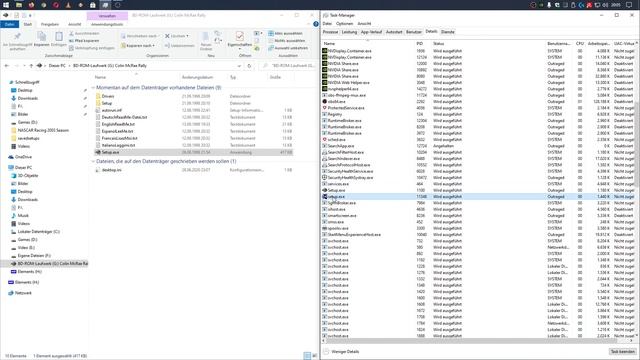
Task: Select the Desktop icon under Schnellzugriff
Action: 13,90
